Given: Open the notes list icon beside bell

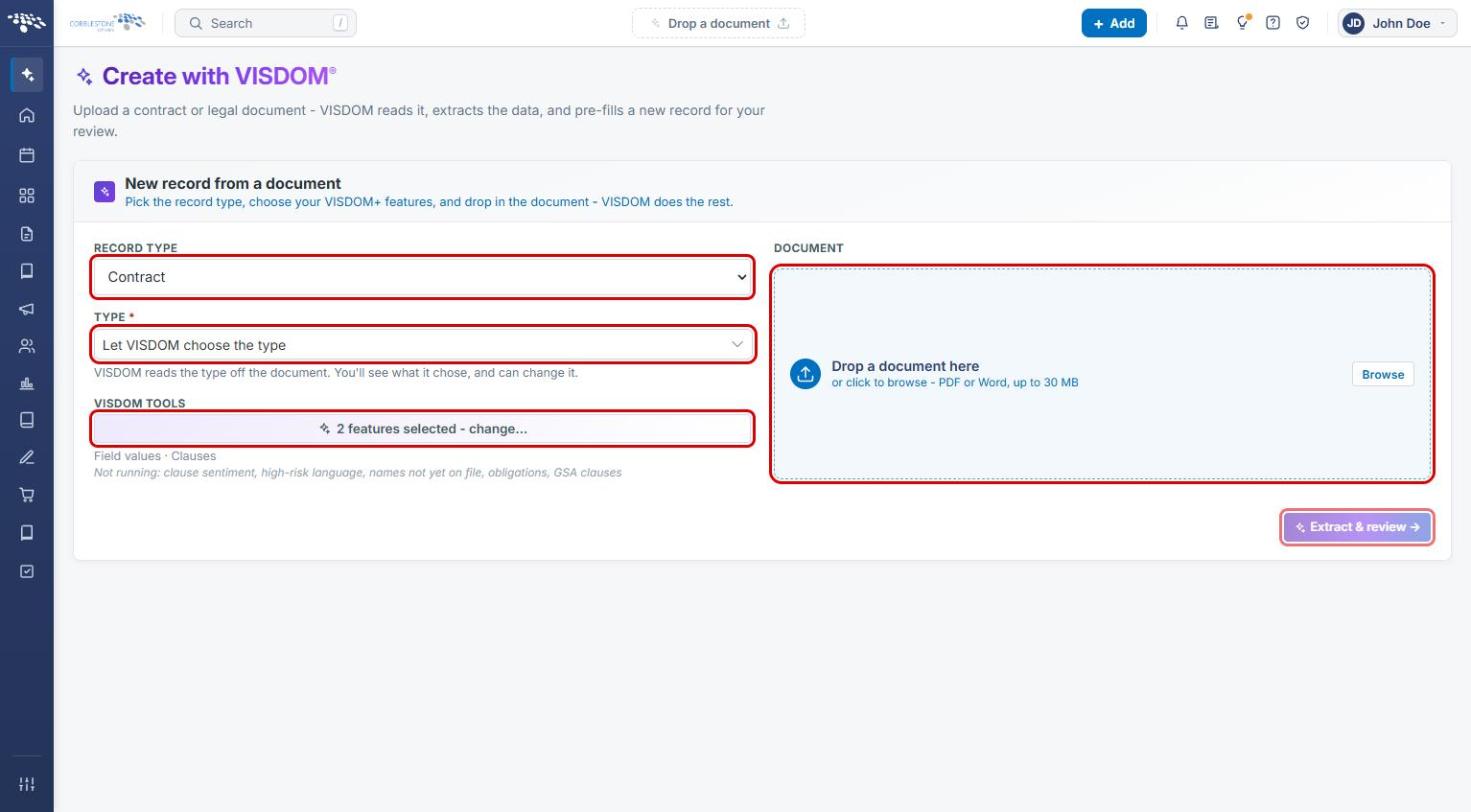Looking at the screenshot, I should click(x=1212, y=23).
